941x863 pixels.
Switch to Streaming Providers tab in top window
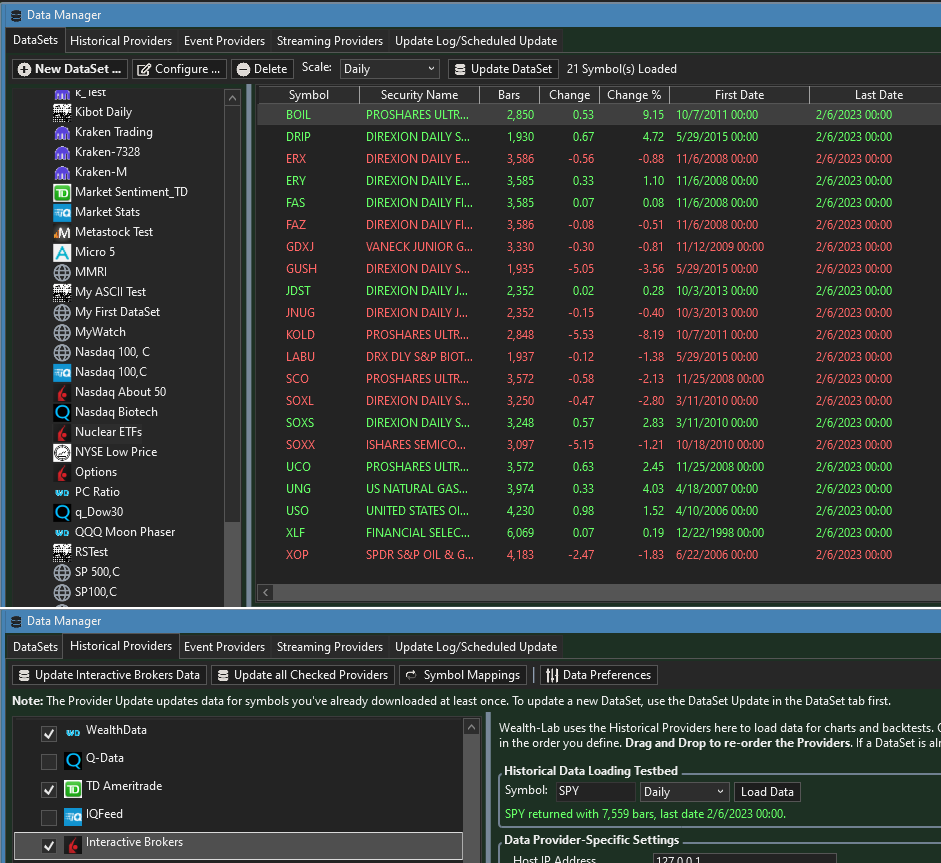pos(329,41)
